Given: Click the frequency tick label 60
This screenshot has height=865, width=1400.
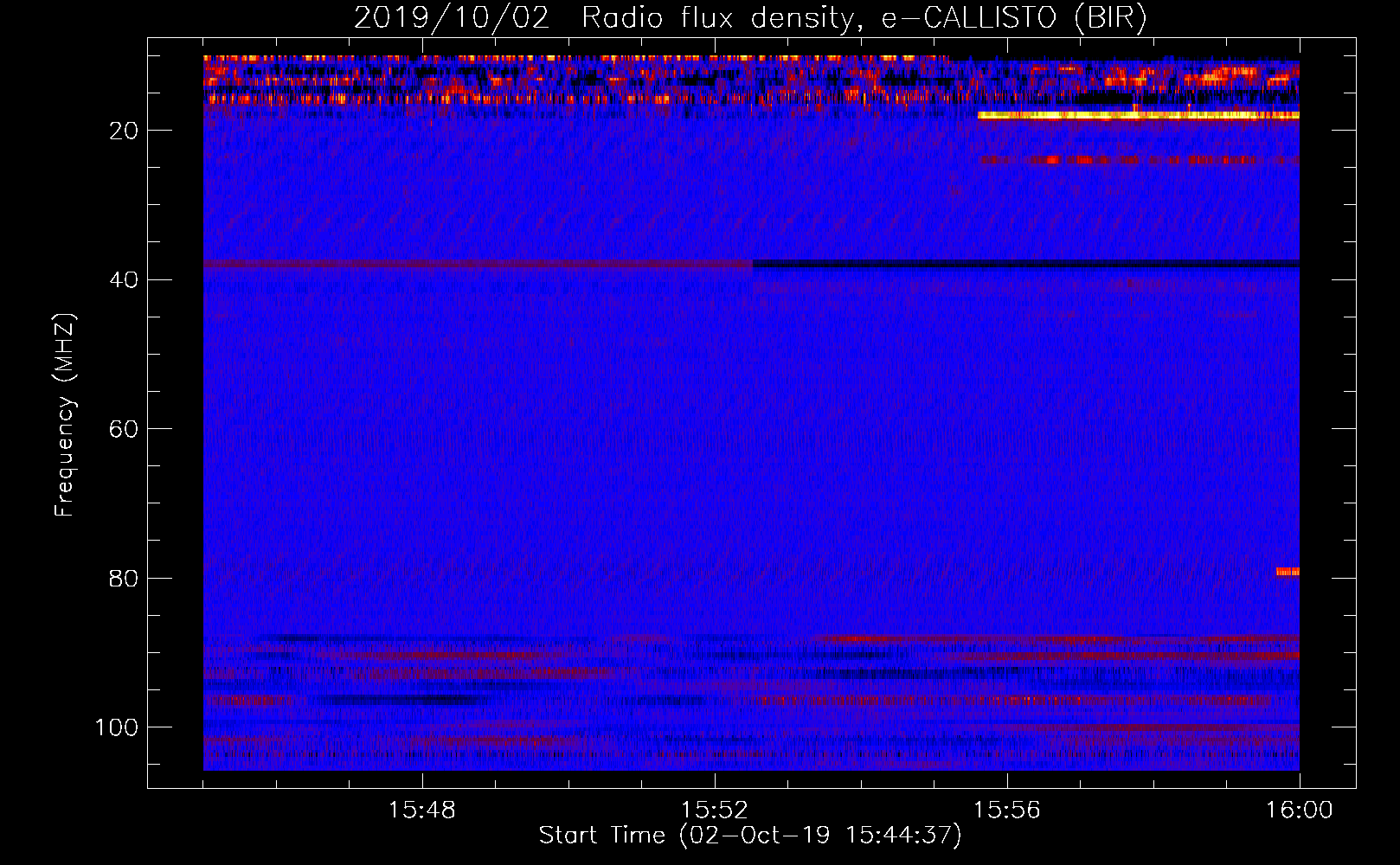Looking at the screenshot, I should click(125, 429).
